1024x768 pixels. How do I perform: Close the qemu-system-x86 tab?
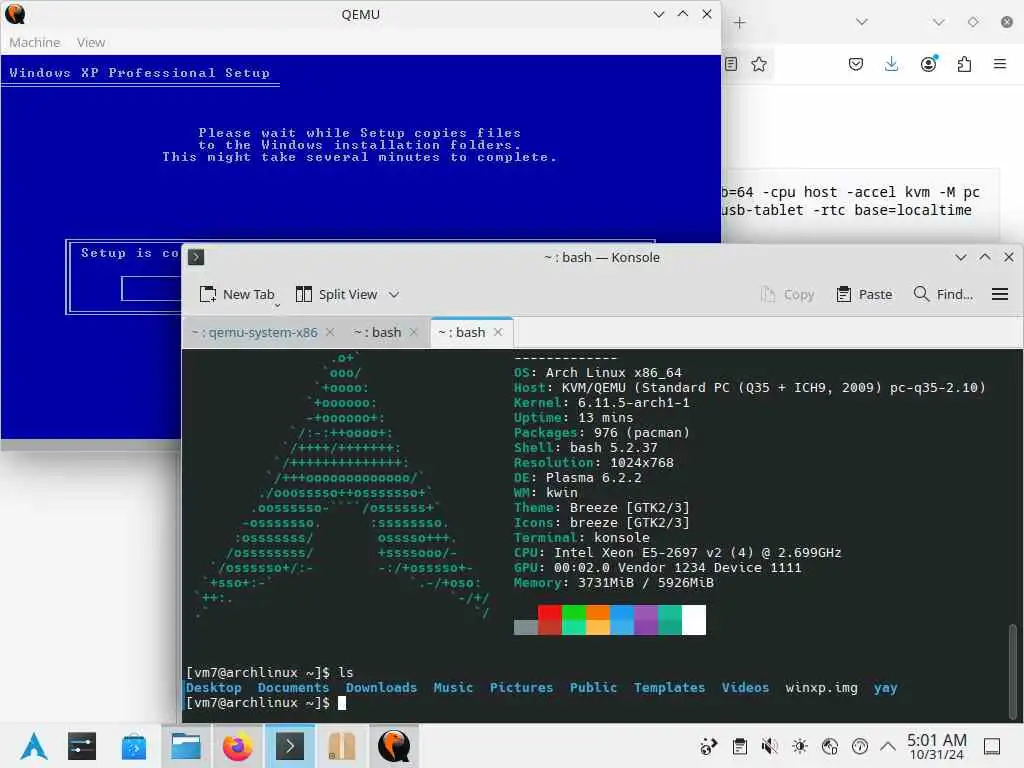tap(330, 332)
